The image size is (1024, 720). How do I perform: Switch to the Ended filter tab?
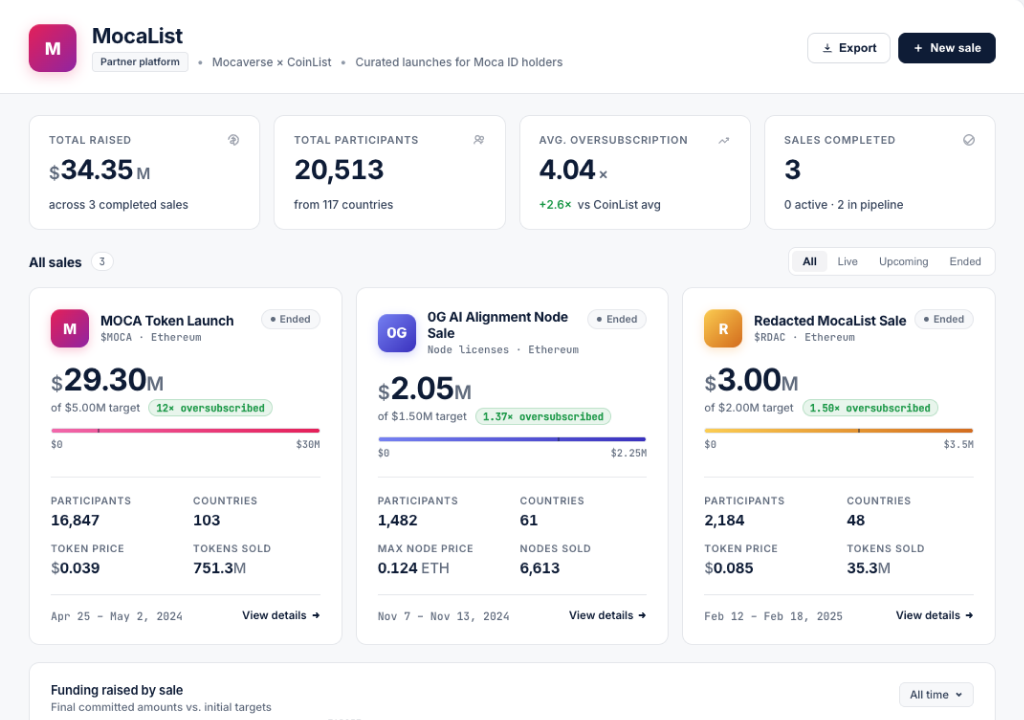pyautogui.click(x=965, y=261)
